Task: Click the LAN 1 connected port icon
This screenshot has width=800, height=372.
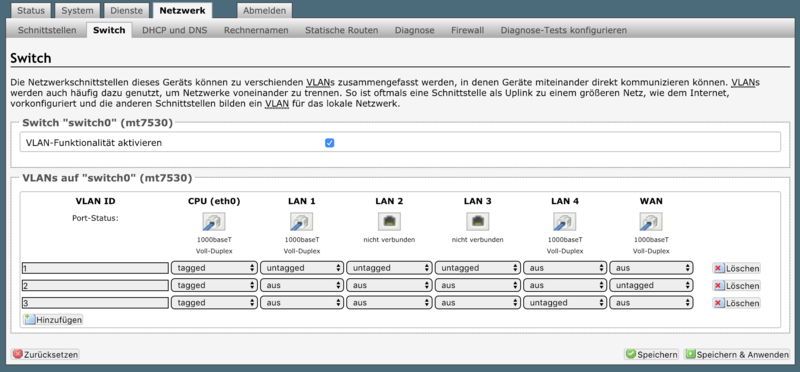Action: [302, 221]
